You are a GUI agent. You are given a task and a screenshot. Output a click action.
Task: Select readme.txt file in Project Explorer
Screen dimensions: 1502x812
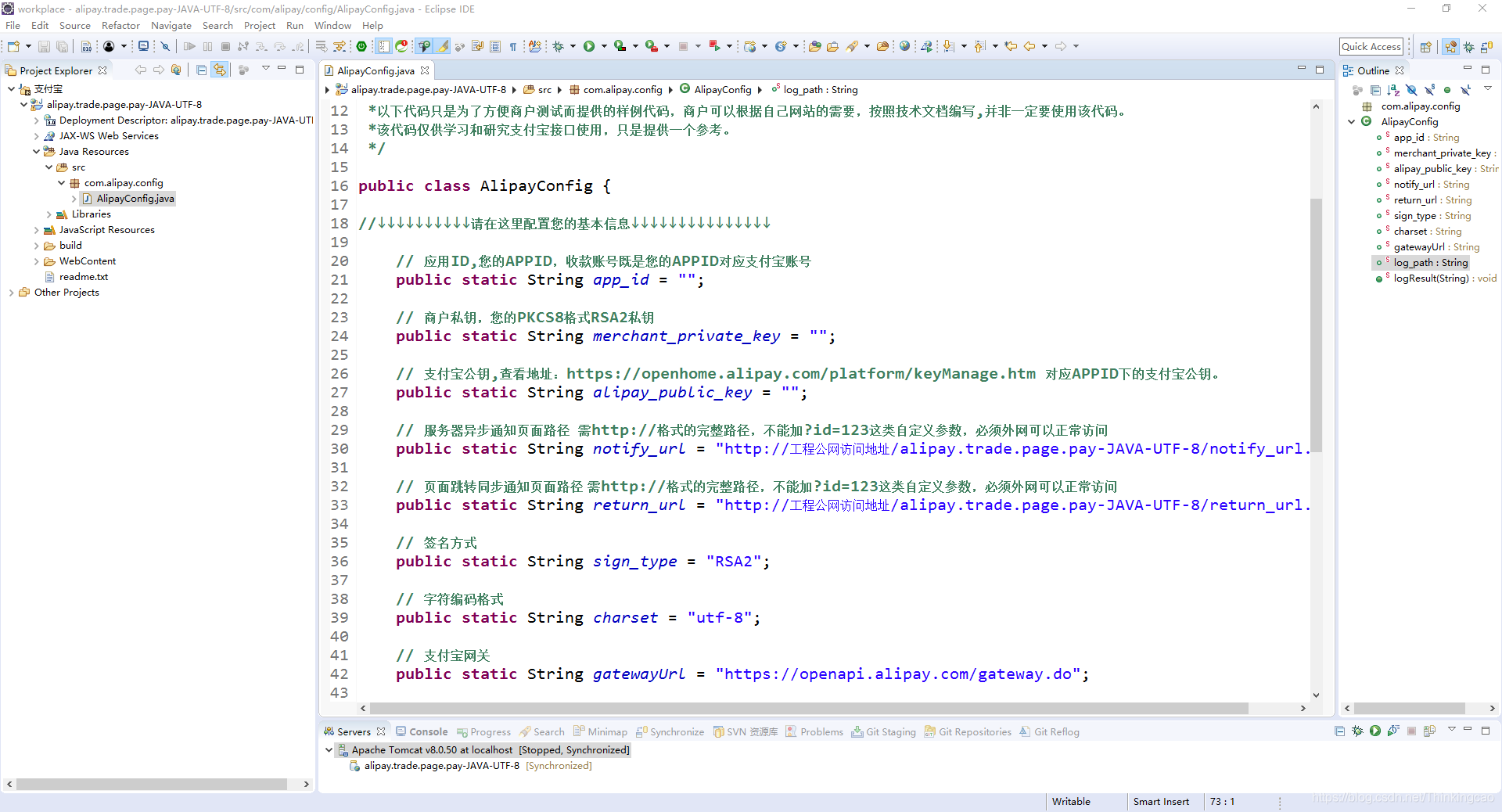(84, 276)
